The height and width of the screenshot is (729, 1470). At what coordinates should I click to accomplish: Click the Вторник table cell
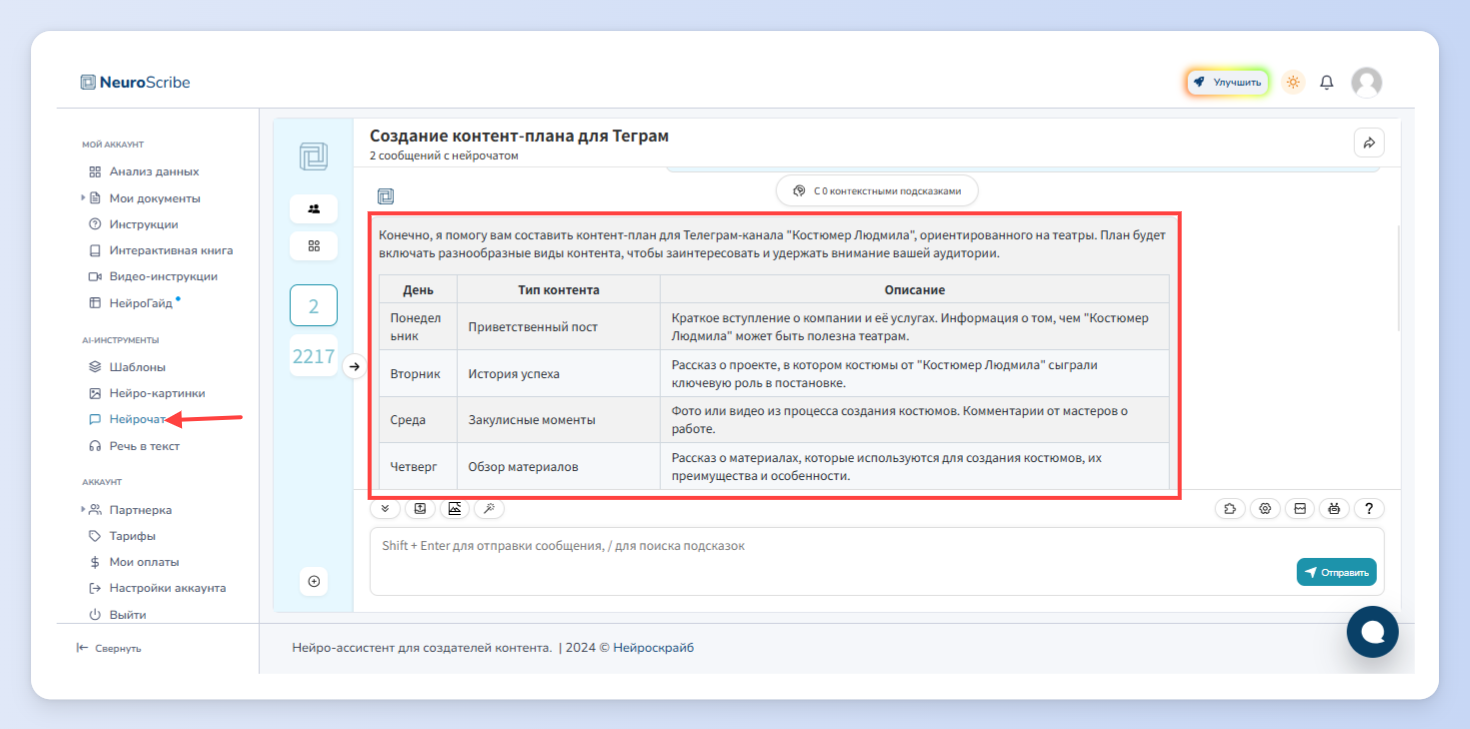pos(418,373)
